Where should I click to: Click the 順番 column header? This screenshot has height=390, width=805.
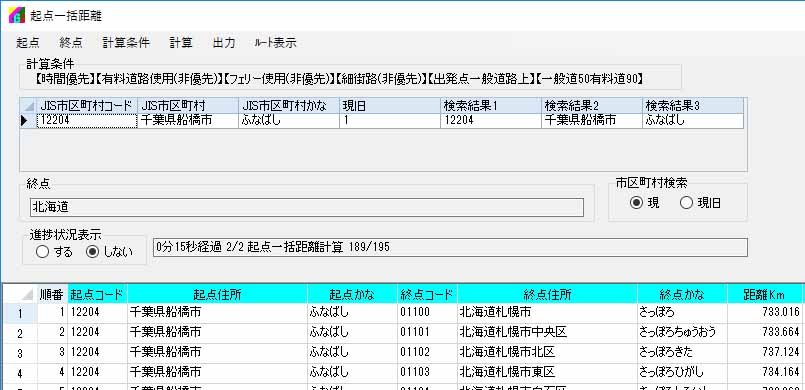(52, 295)
